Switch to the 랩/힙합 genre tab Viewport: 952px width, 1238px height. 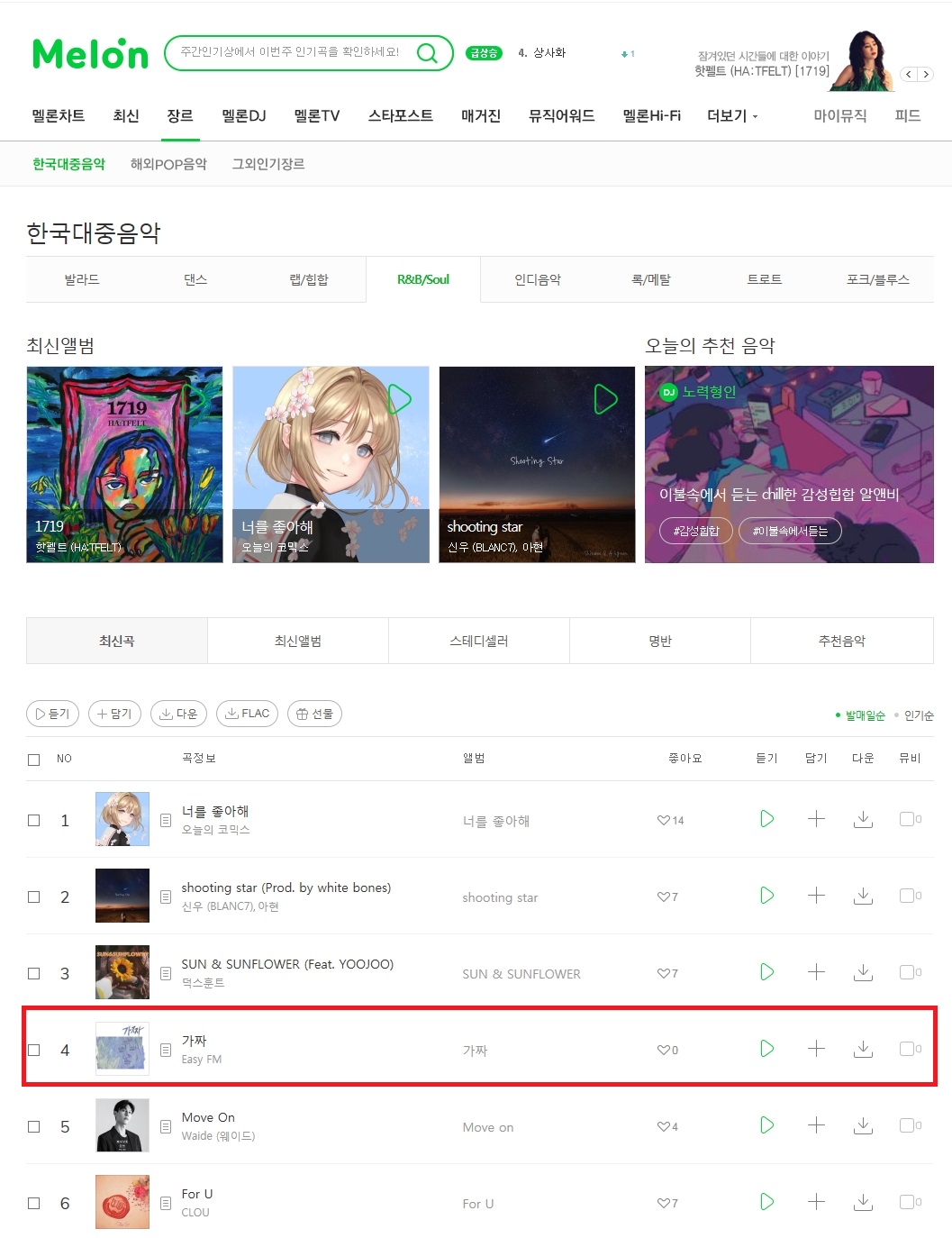[x=309, y=279]
